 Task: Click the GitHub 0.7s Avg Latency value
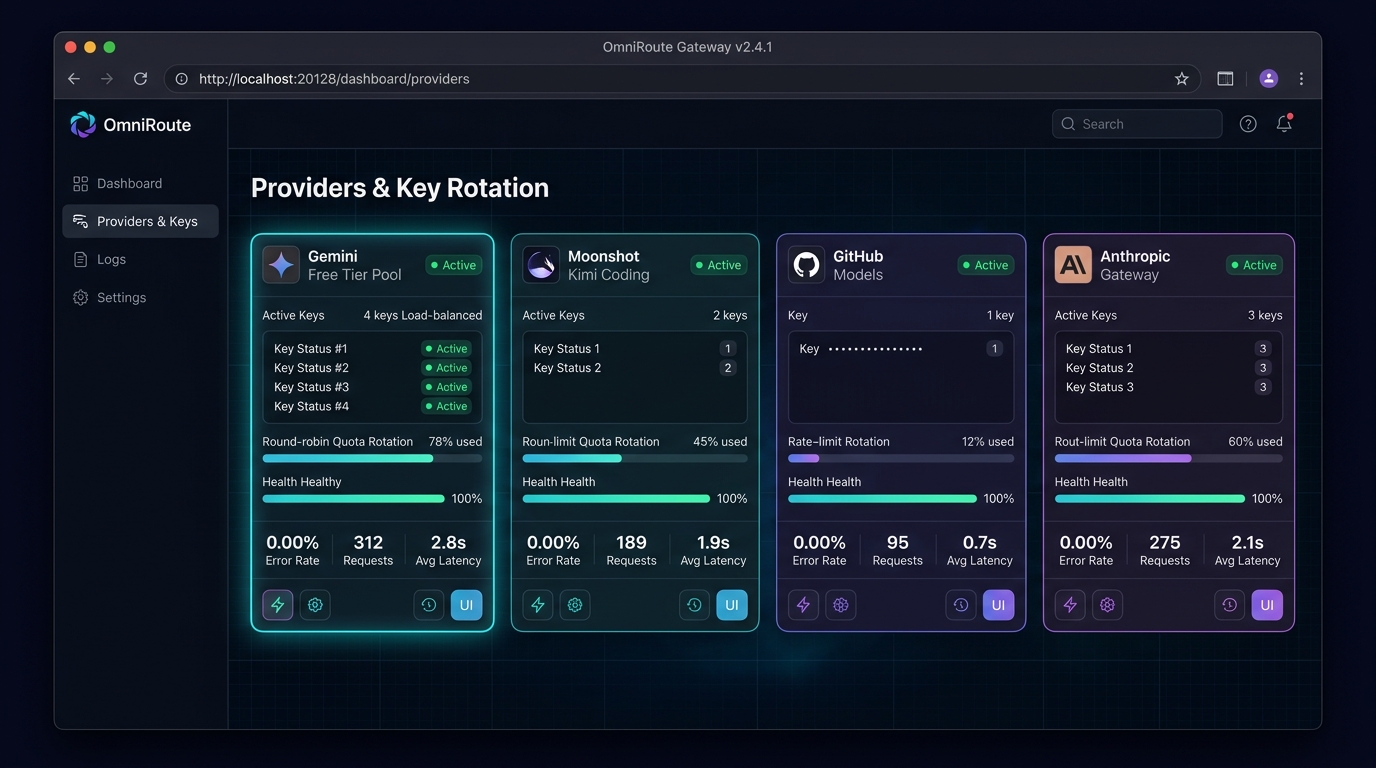[x=980, y=543]
